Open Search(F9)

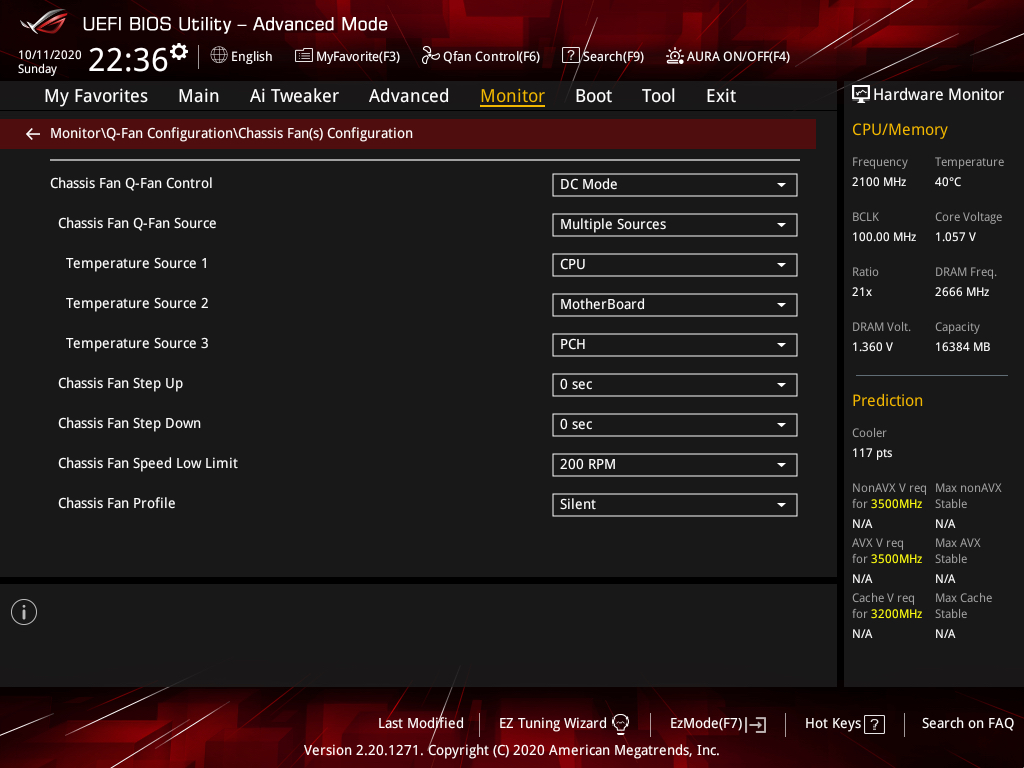[x=603, y=56]
